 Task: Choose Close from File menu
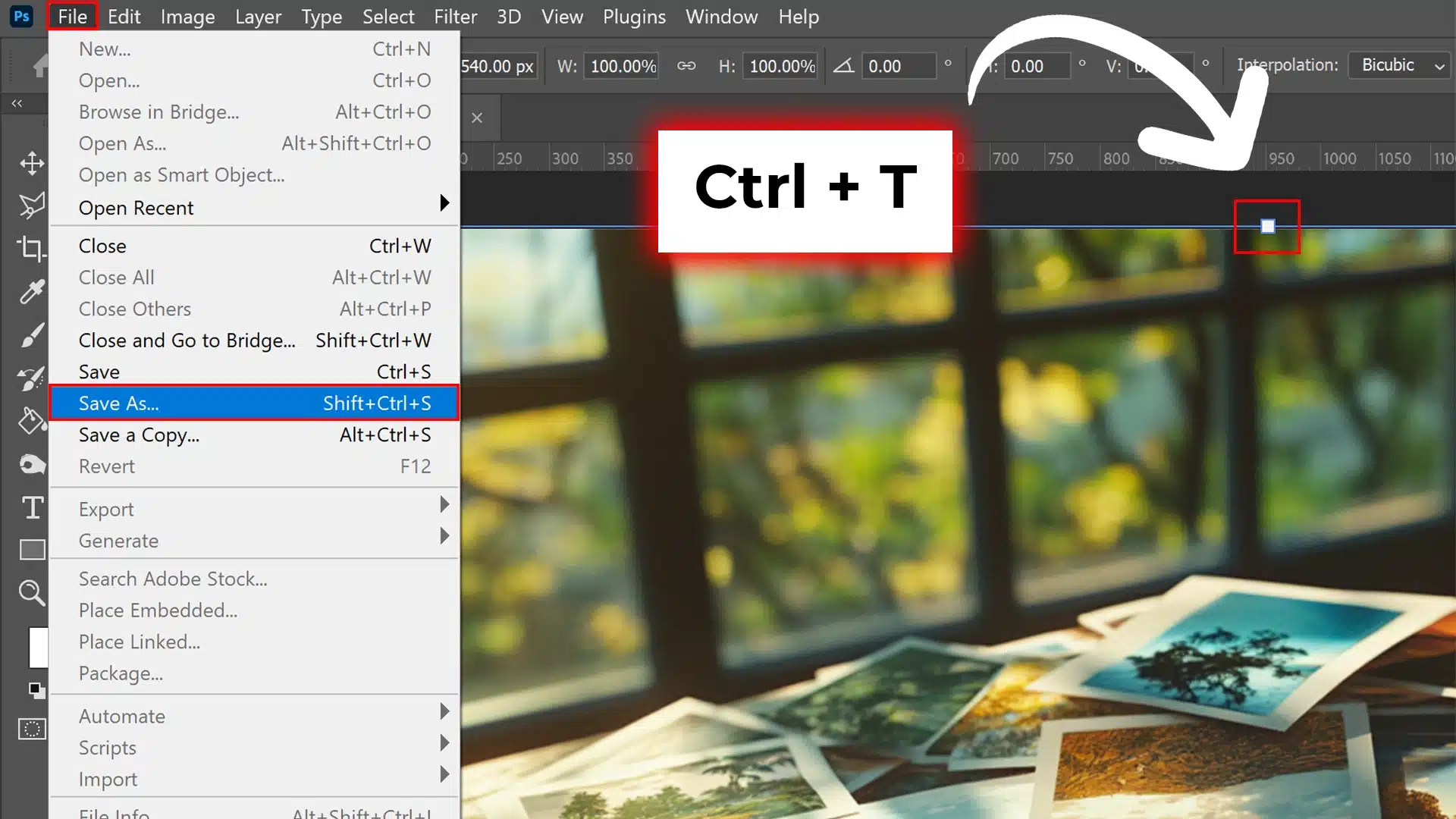tap(254, 246)
